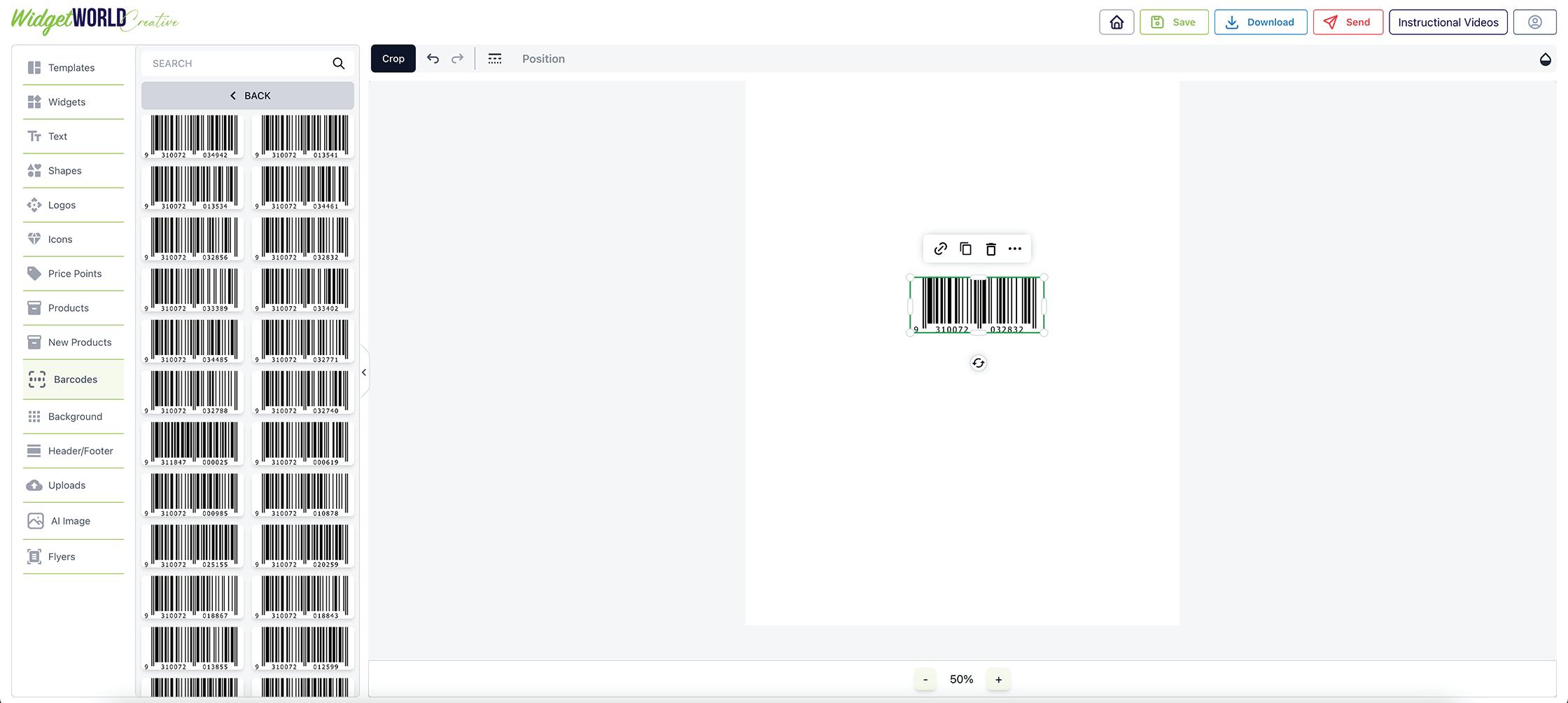
Task: Select the barcode on the canvas
Action: click(x=977, y=305)
